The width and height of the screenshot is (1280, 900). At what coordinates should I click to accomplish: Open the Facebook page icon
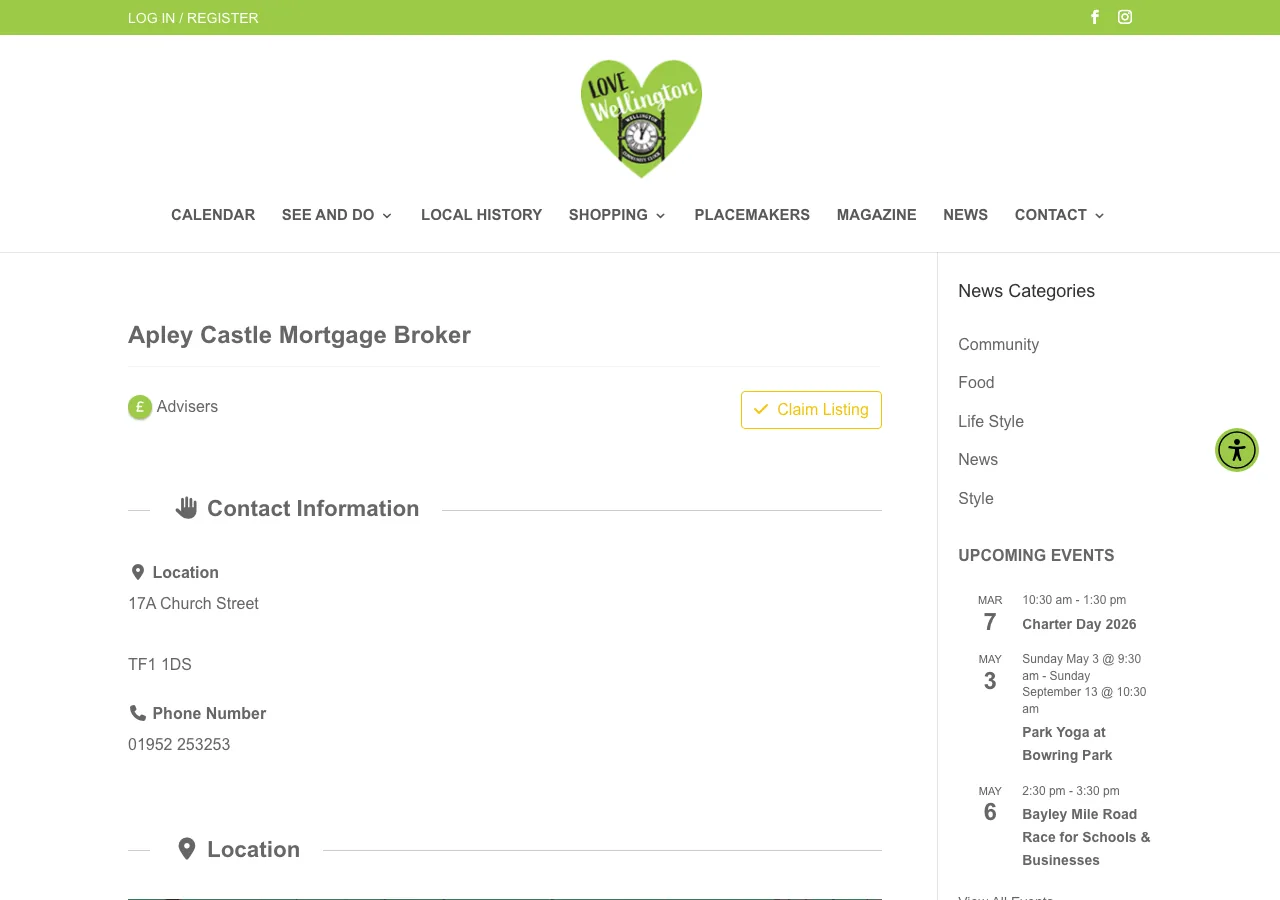point(1094,17)
